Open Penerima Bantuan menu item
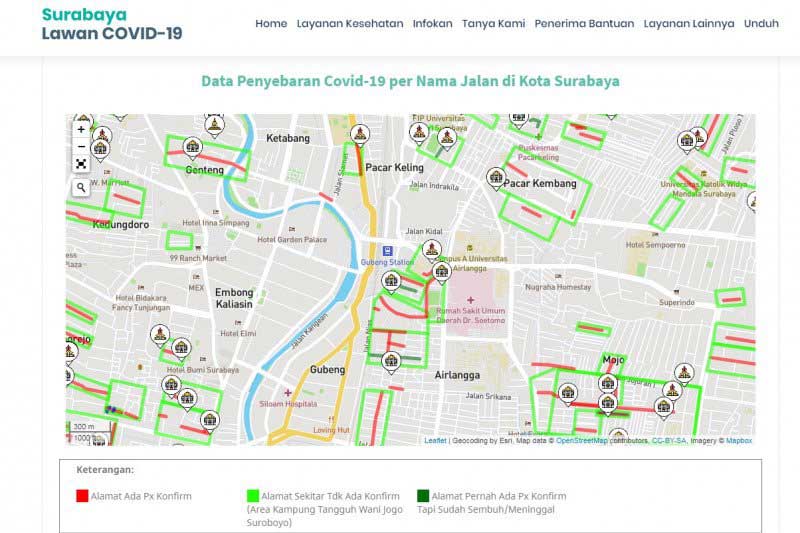800x533 pixels. point(584,24)
